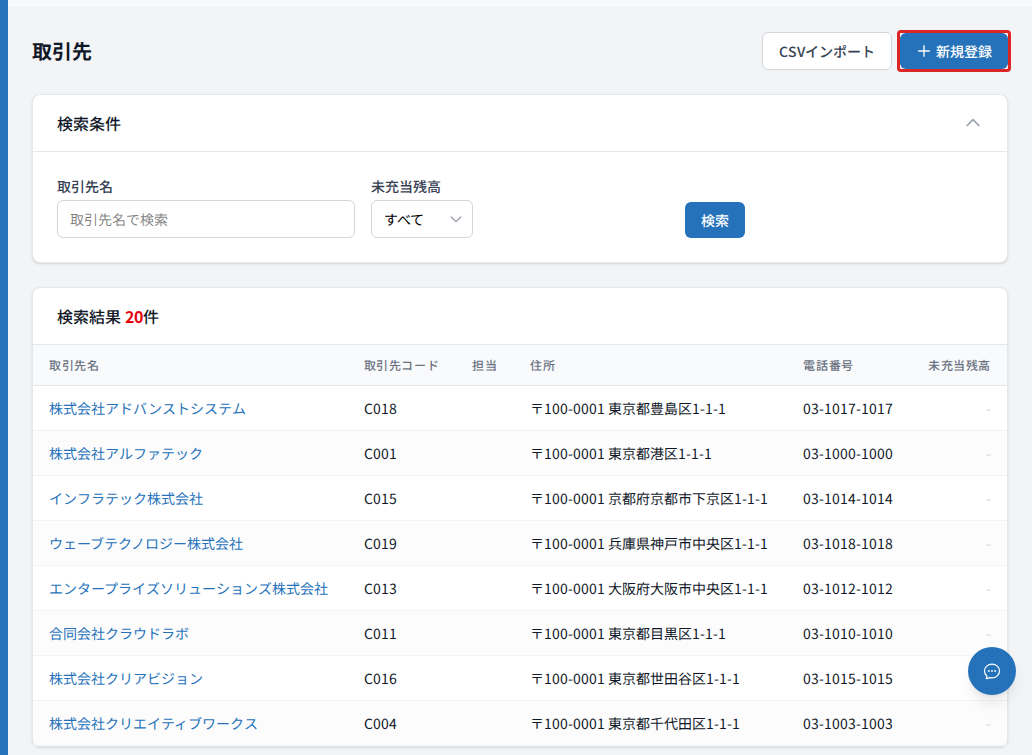Click phone number 03-1018-1018
Image resolution: width=1032 pixels, height=755 pixels.
click(848, 544)
